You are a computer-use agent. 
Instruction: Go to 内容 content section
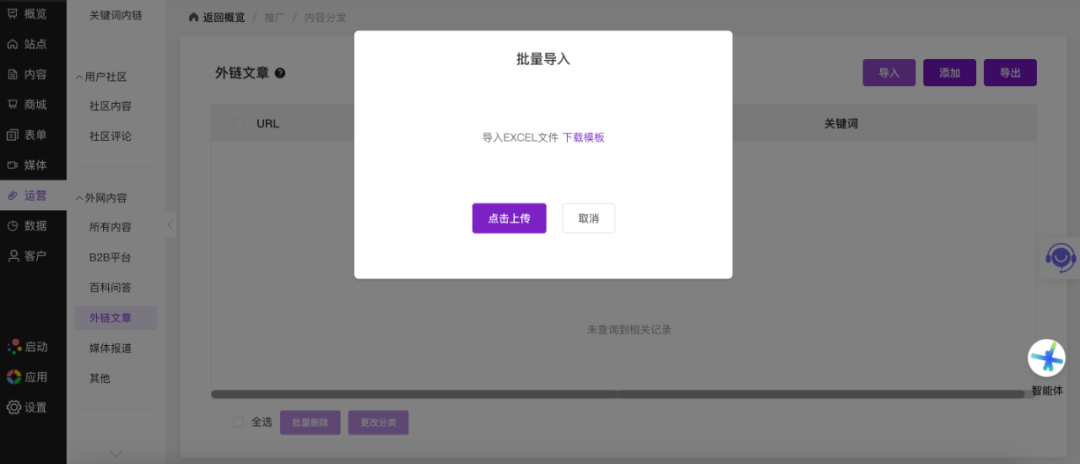[28, 74]
